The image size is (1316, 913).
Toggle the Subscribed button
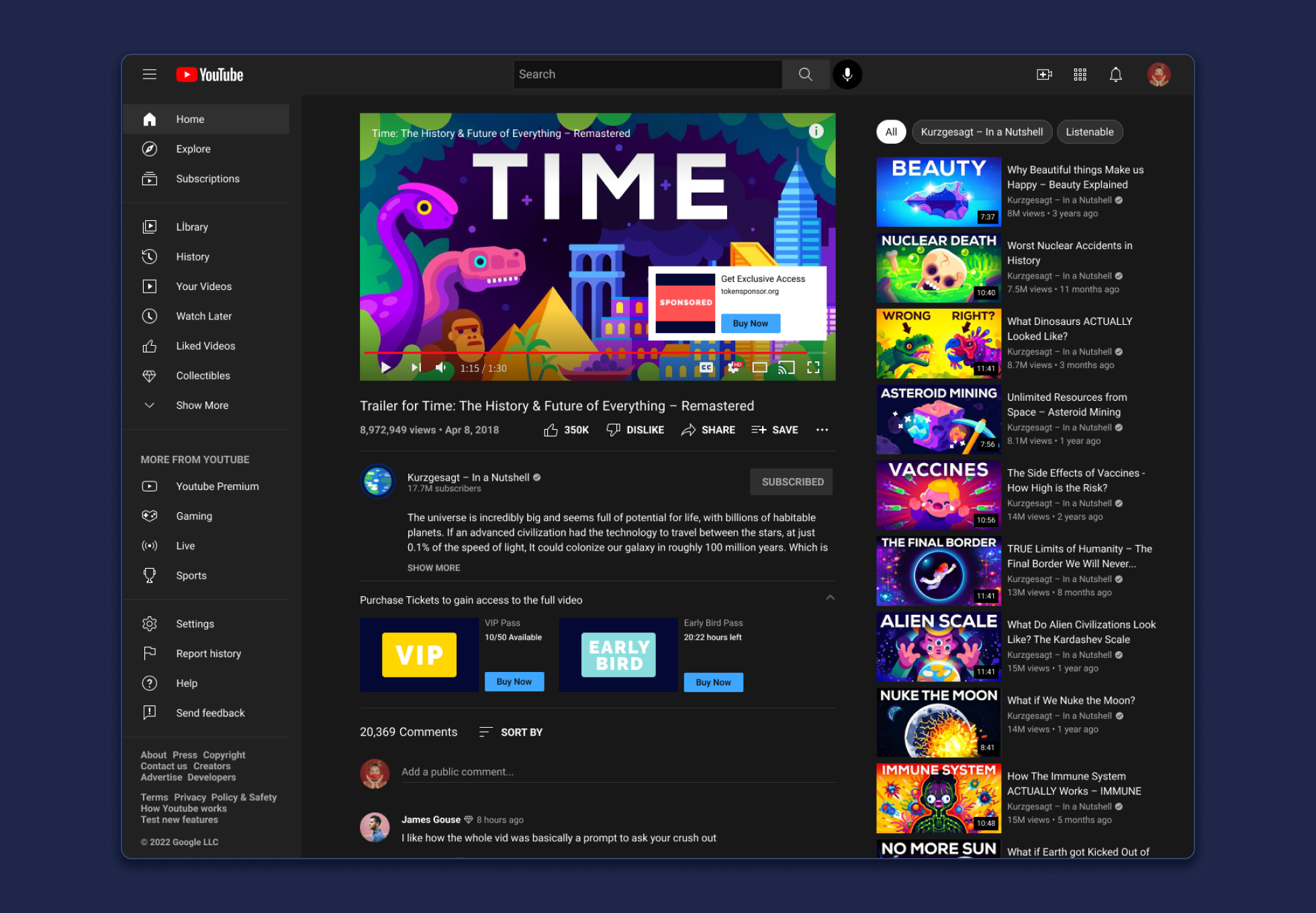point(792,482)
